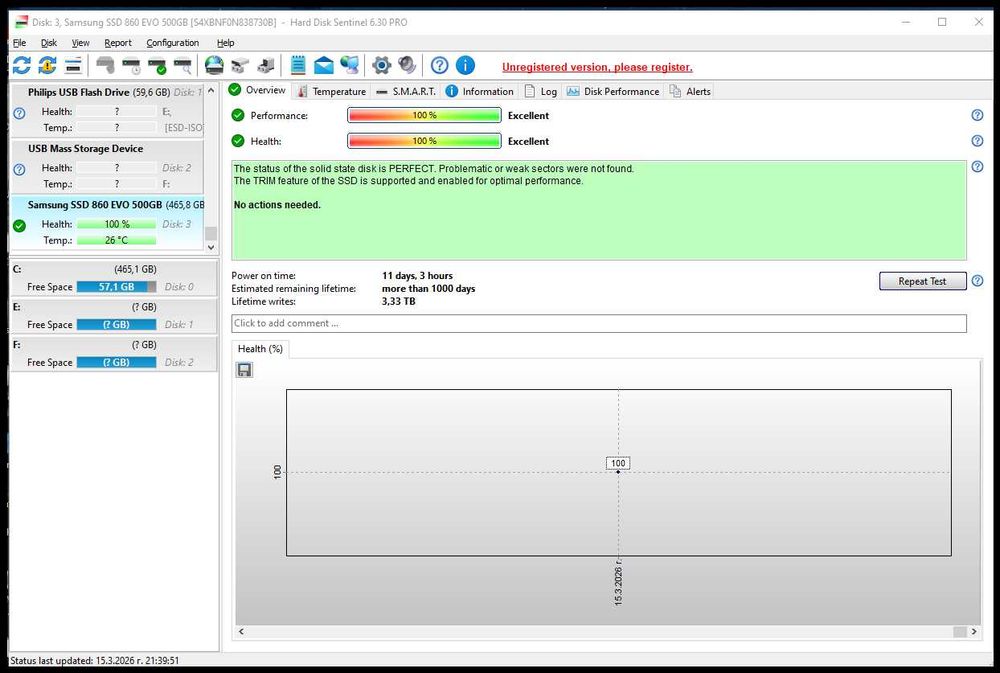Switch to the Information tab

[x=480, y=91]
